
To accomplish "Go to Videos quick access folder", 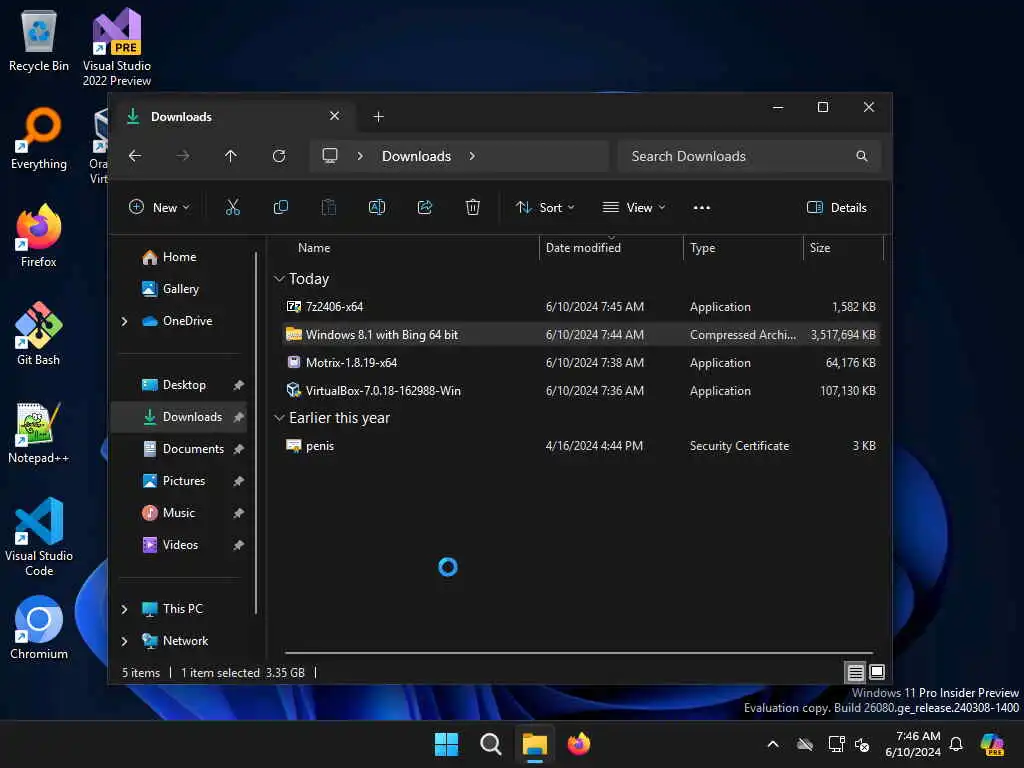I will point(170,545).
